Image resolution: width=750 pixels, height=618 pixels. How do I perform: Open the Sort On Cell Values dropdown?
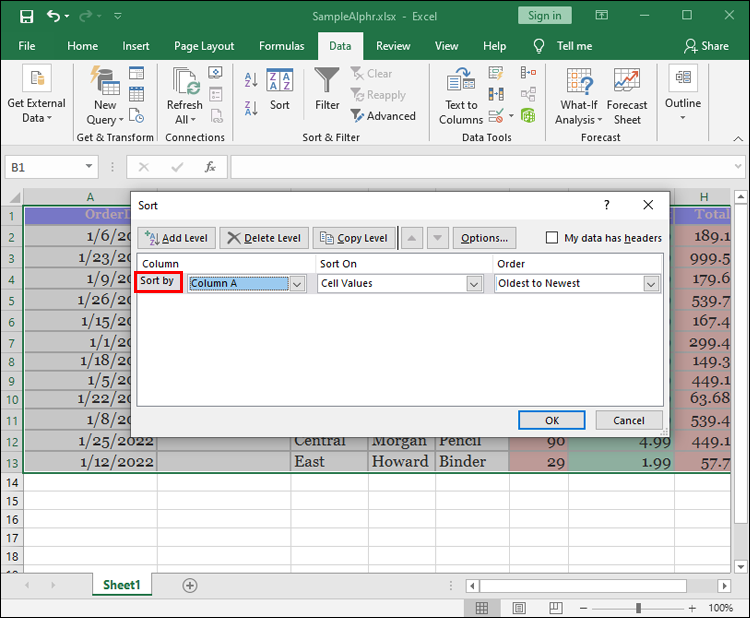(x=474, y=284)
